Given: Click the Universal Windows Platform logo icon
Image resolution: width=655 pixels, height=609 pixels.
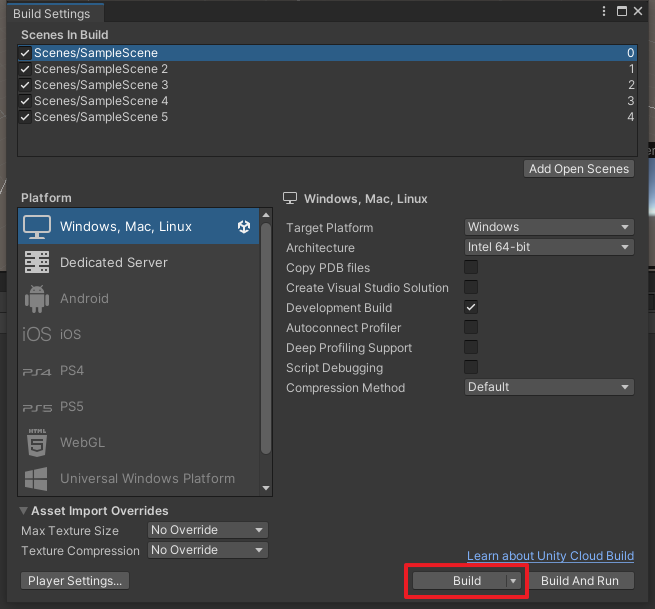Looking at the screenshot, I should point(36,479).
